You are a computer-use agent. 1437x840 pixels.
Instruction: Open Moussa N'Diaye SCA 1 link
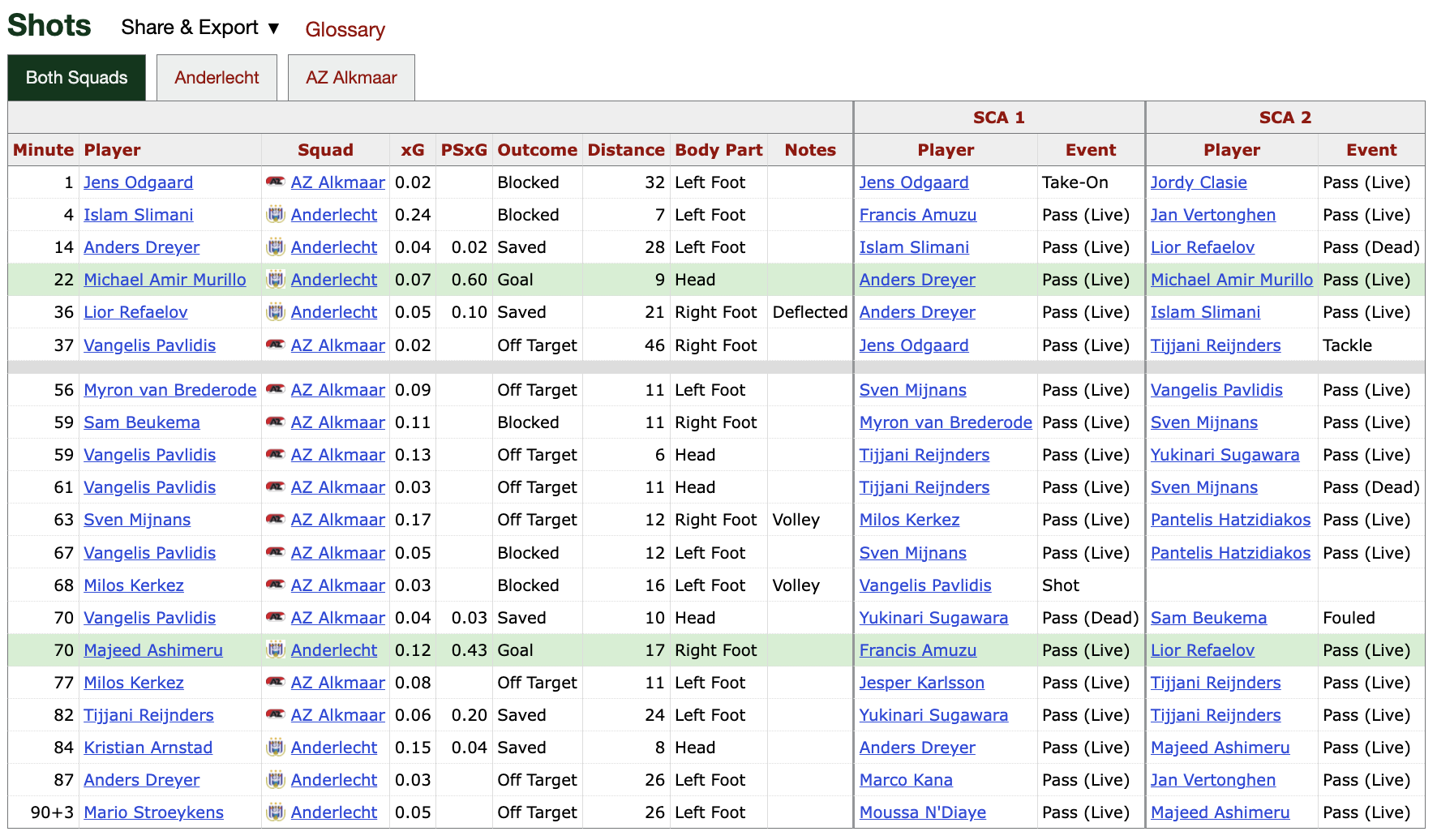[923, 812]
